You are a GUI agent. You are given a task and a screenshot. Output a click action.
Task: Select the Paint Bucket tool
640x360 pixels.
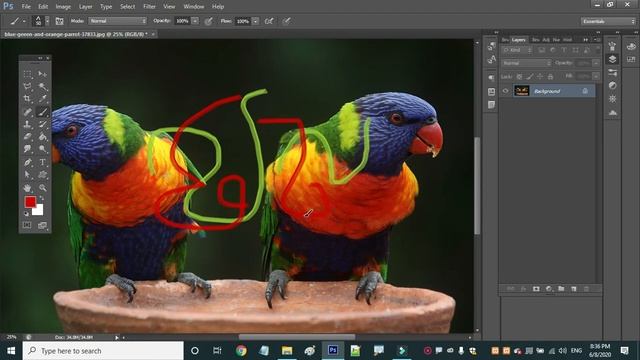click(42, 137)
